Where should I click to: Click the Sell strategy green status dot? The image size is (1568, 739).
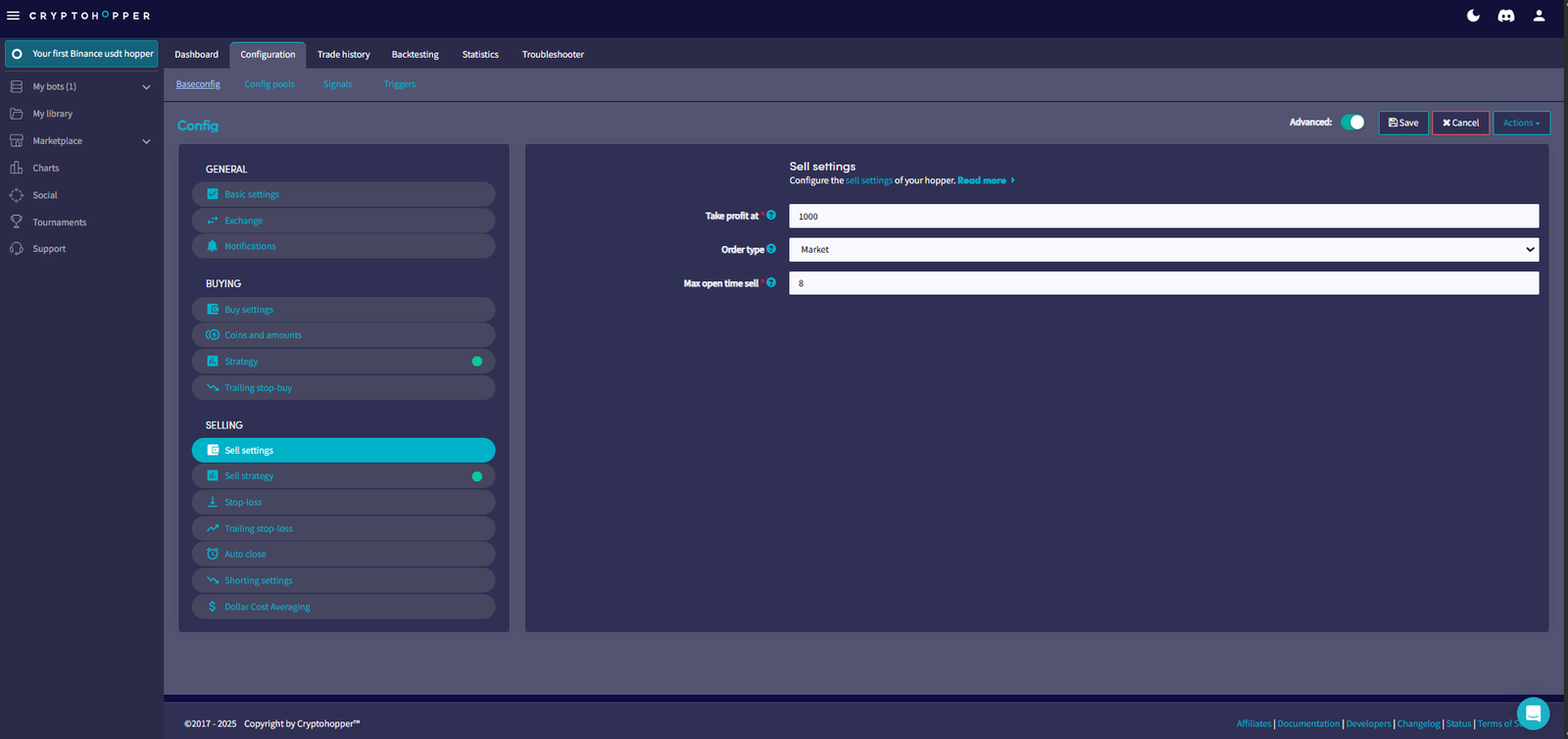pyautogui.click(x=477, y=476)
